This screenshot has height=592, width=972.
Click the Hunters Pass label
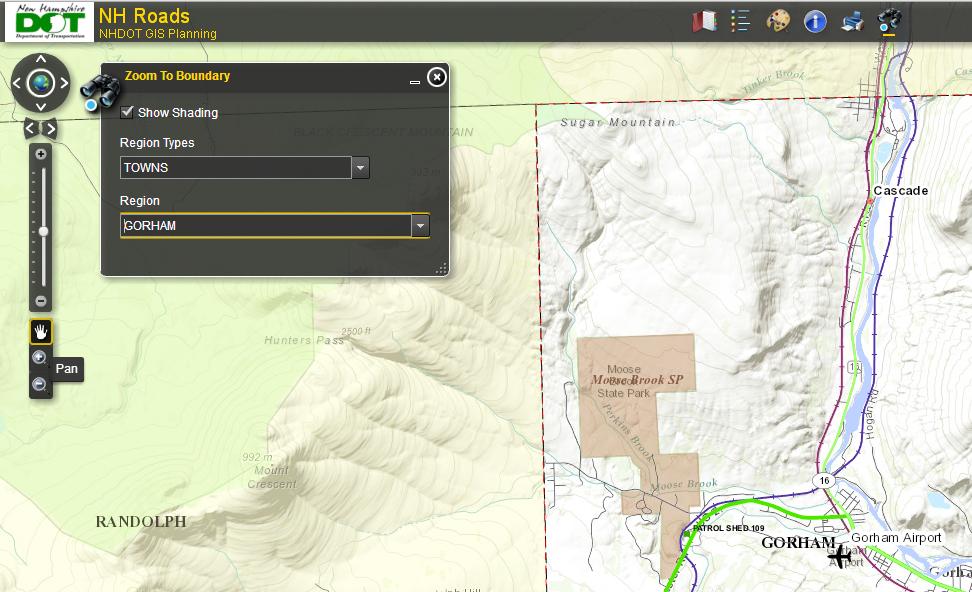pyautogui.click(x=304, y=340)
